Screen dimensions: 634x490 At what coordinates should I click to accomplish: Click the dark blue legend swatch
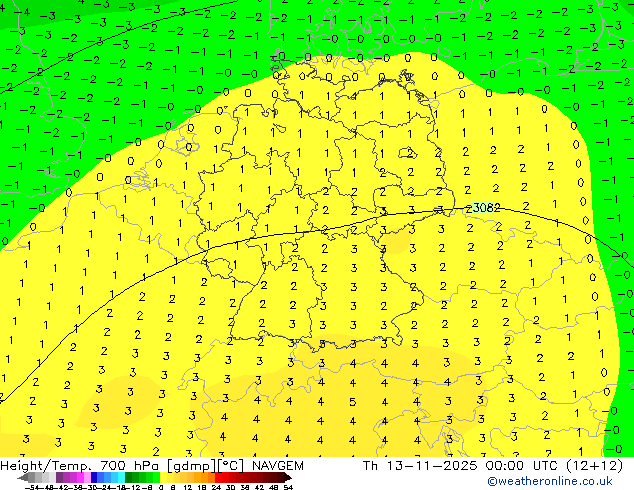coord(94,477)
